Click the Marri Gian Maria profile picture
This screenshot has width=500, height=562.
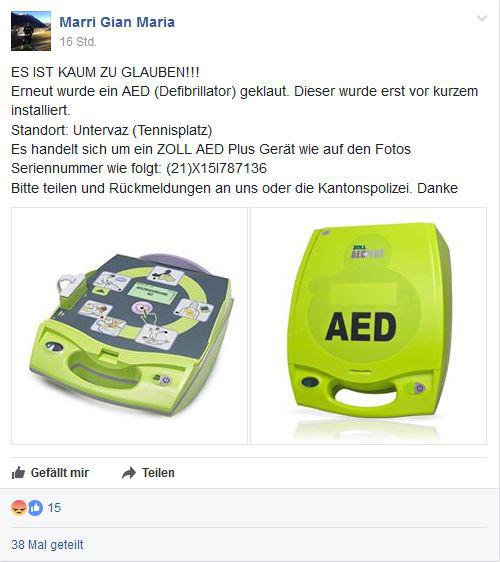point(31,31)
